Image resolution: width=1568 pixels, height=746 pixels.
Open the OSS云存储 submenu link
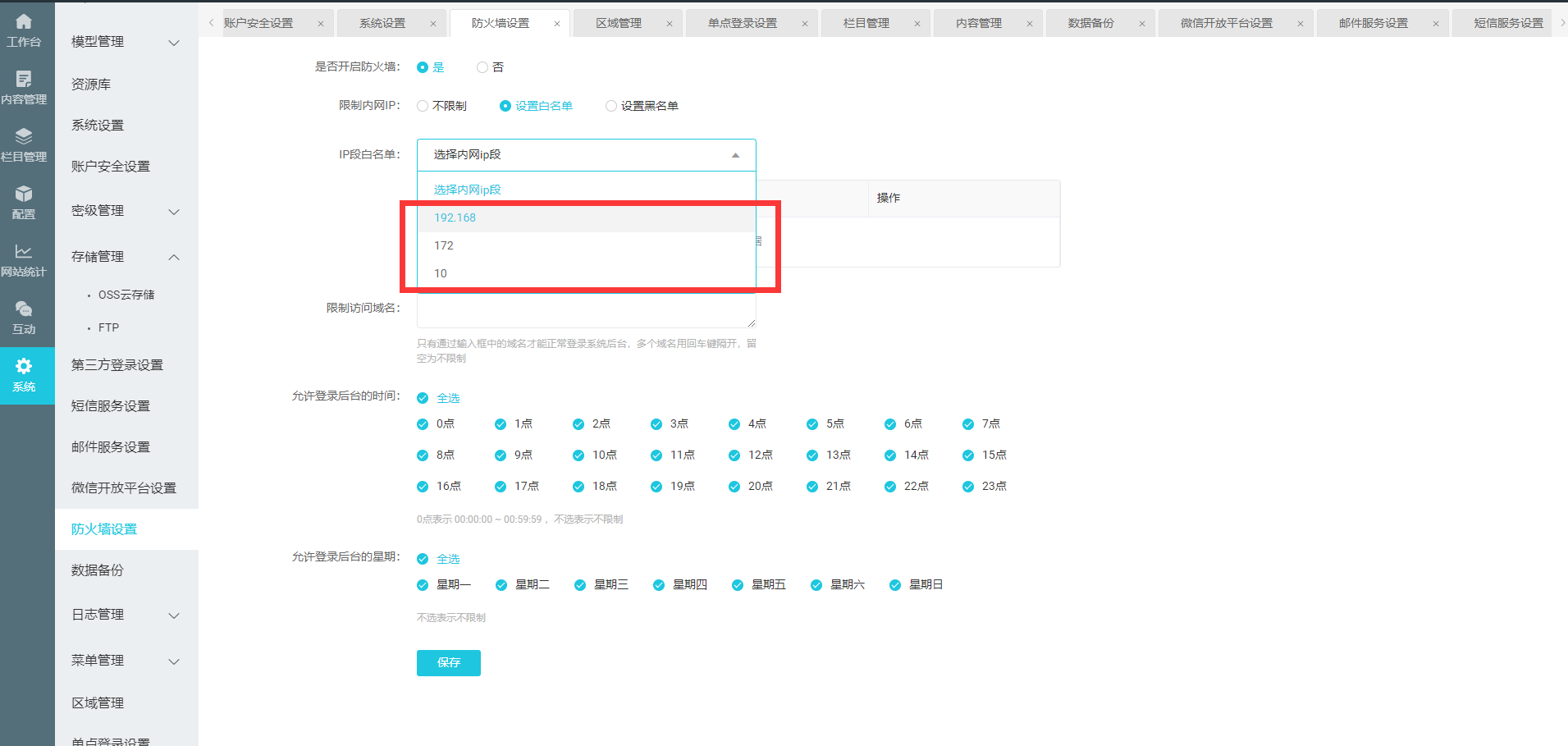pyautogui.click(x=126, y=295)
